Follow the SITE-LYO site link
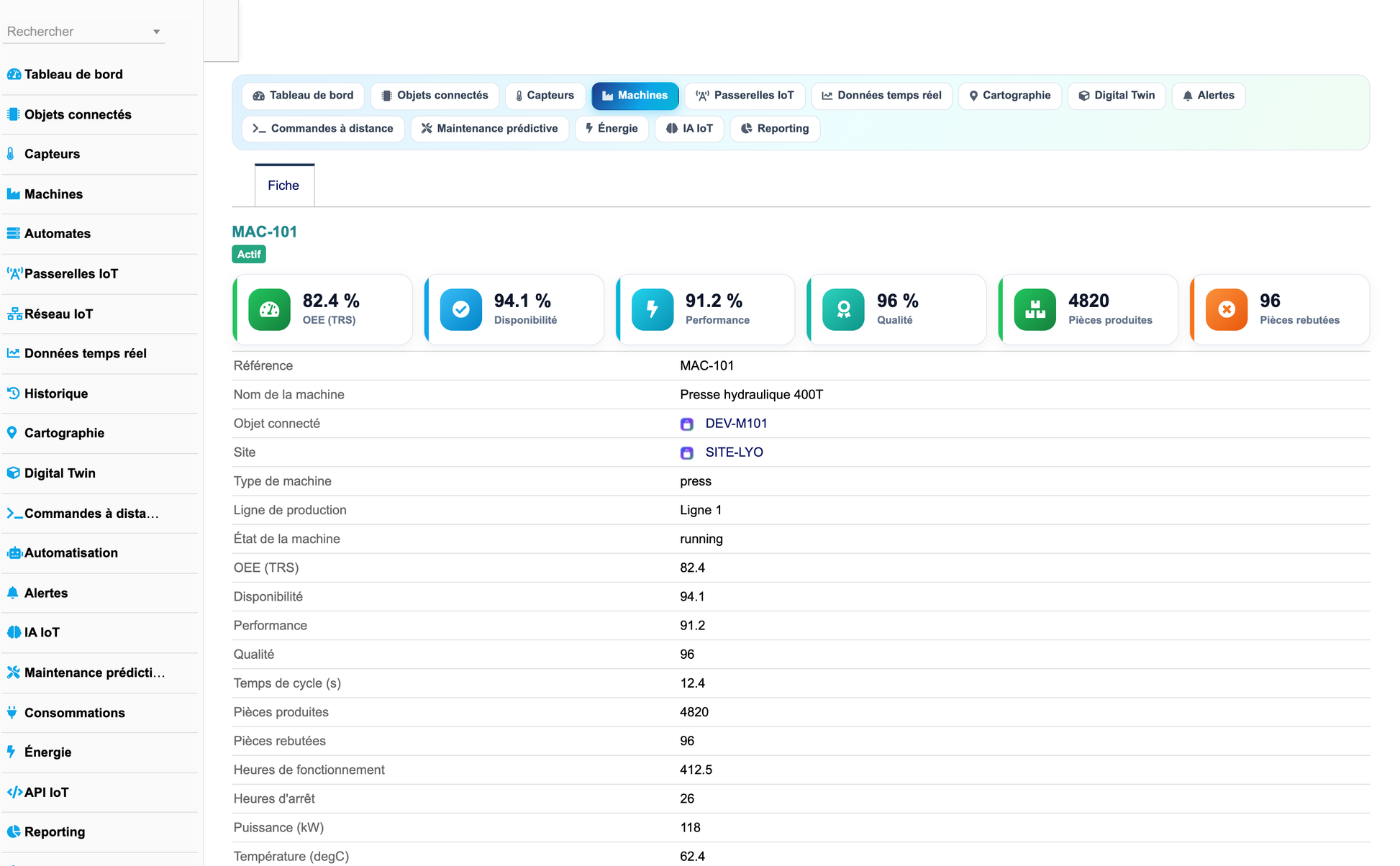This screenshot has width=1400, height=866. [734, 452]
